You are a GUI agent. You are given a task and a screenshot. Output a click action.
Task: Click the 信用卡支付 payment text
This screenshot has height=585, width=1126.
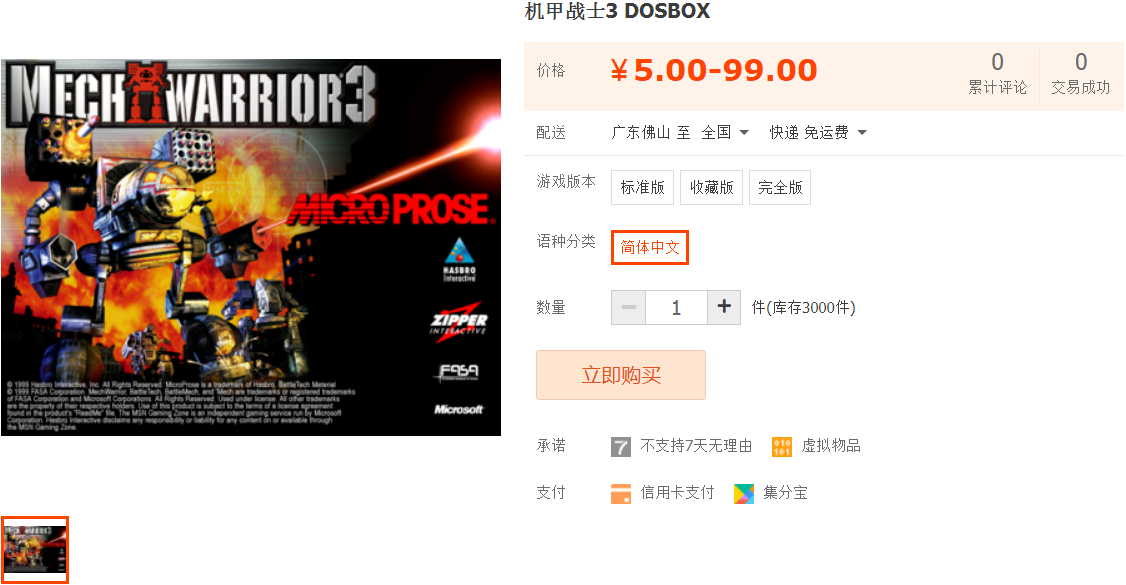tap(677, 492)
